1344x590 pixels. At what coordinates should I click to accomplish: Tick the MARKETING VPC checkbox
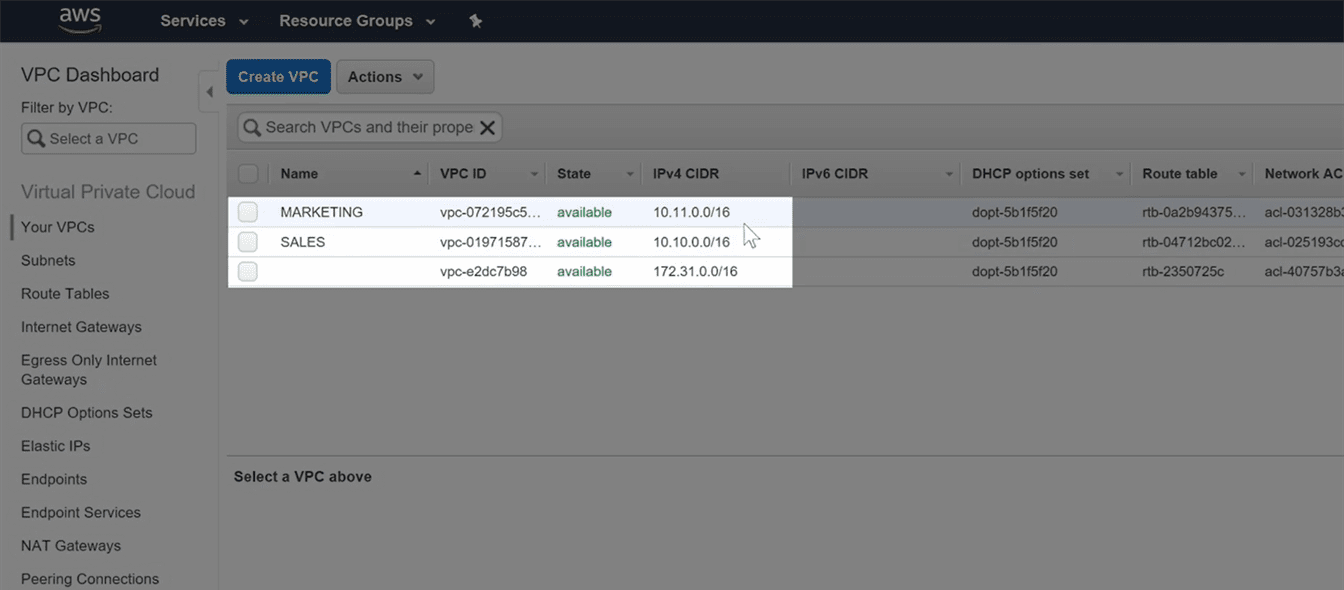[x=248, y=212]
